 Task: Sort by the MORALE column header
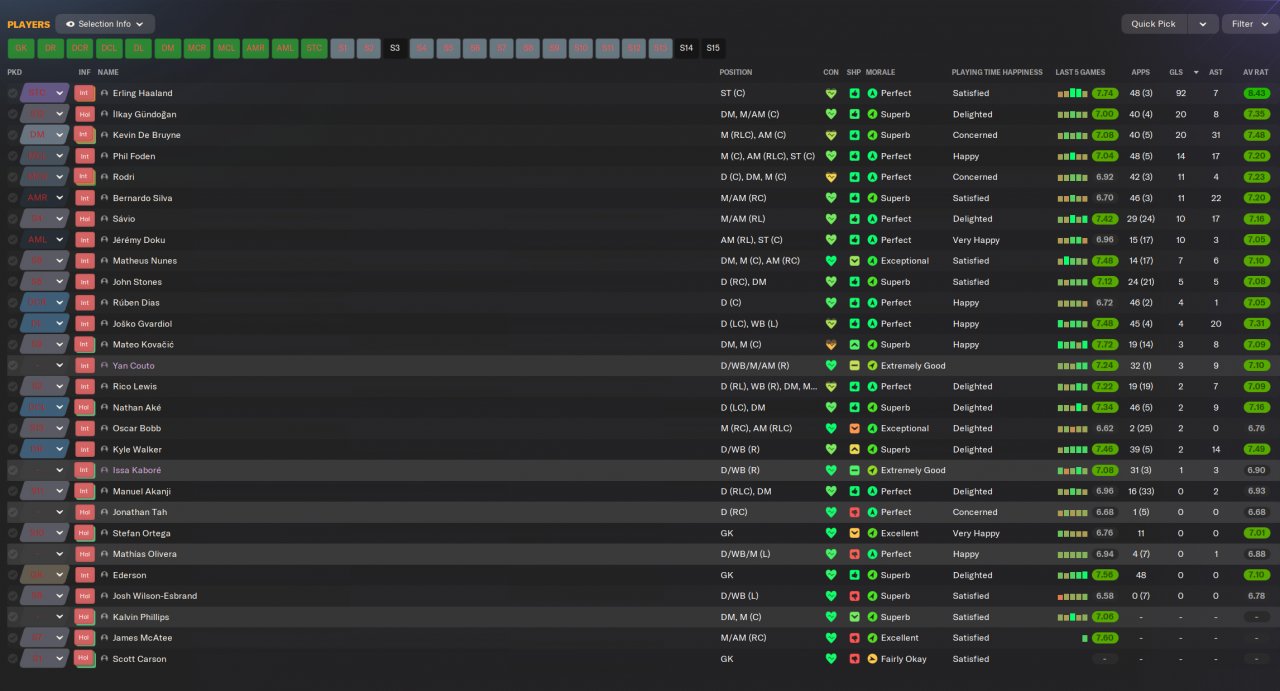click(880, 72)
